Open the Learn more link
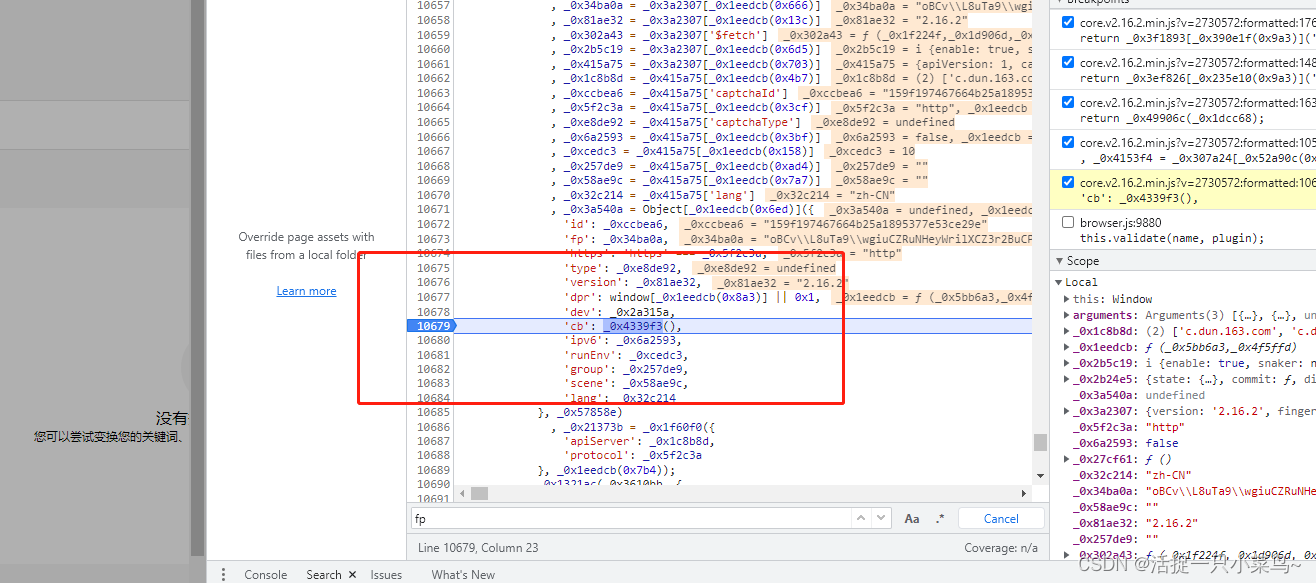 pos(306,291)
